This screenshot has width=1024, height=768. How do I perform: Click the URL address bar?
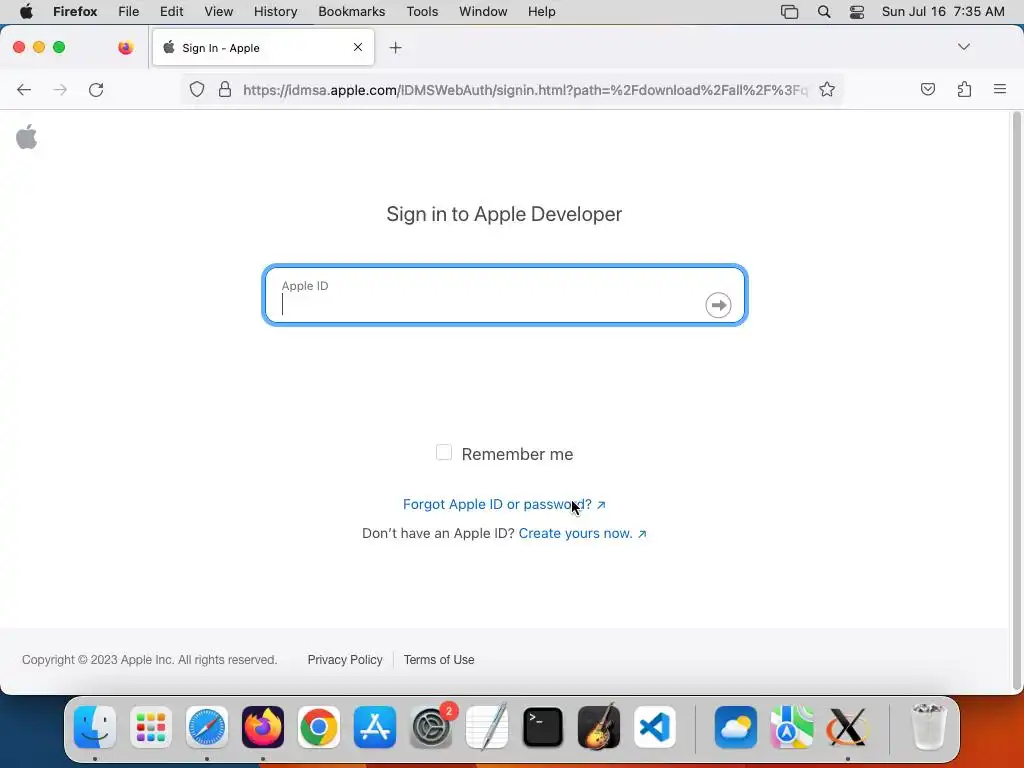pyautogui.click(x=525, y=90)
